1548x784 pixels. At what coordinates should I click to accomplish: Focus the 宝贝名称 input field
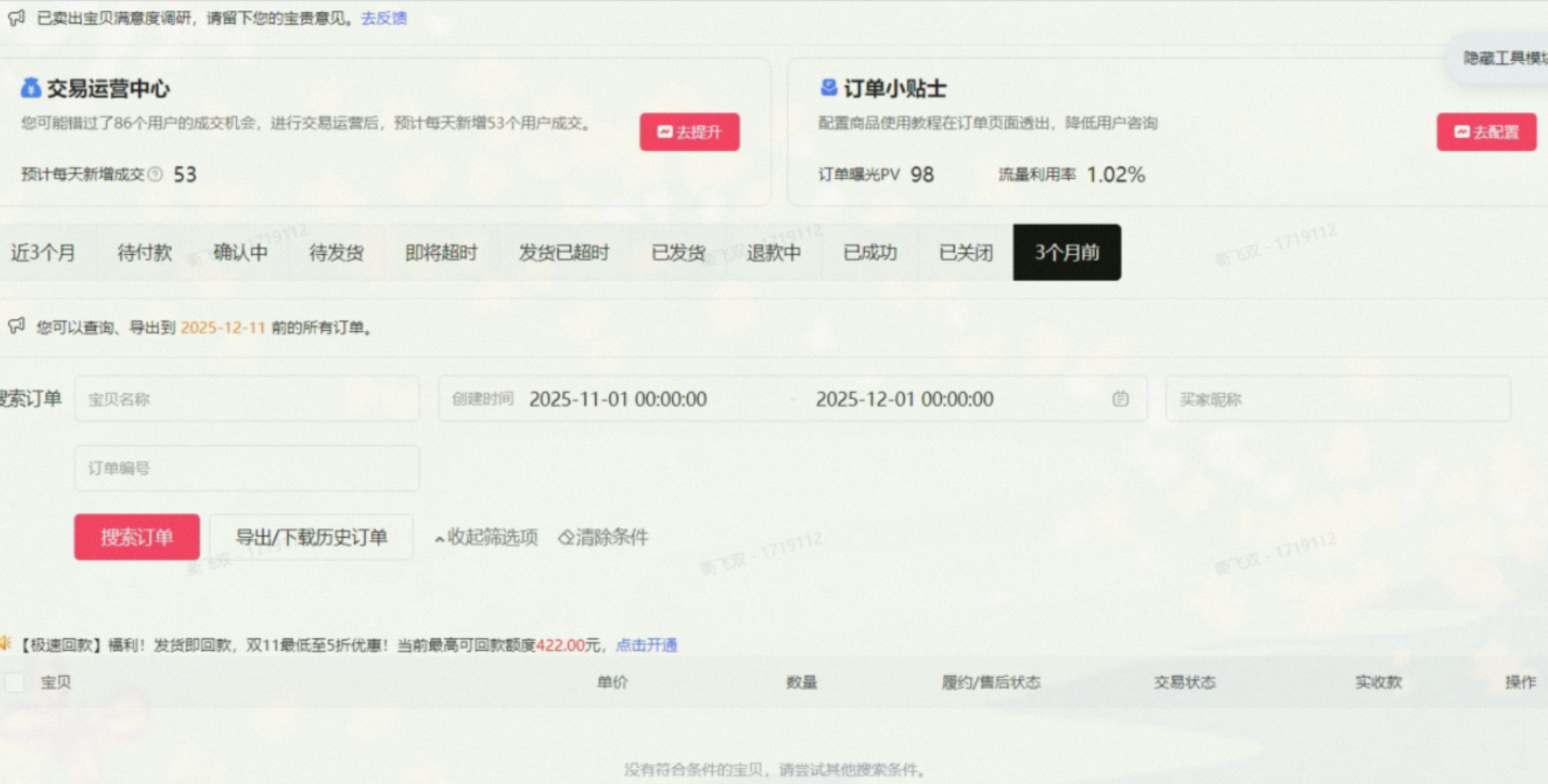tap(247, 399)
